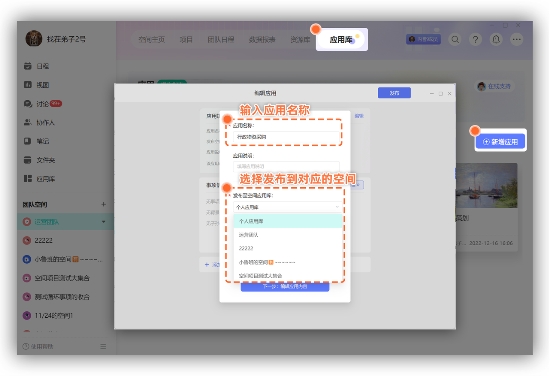Click the plus icon beside 团队空间
This screenshot has width=550, height=376.
(x=103, y=204)
